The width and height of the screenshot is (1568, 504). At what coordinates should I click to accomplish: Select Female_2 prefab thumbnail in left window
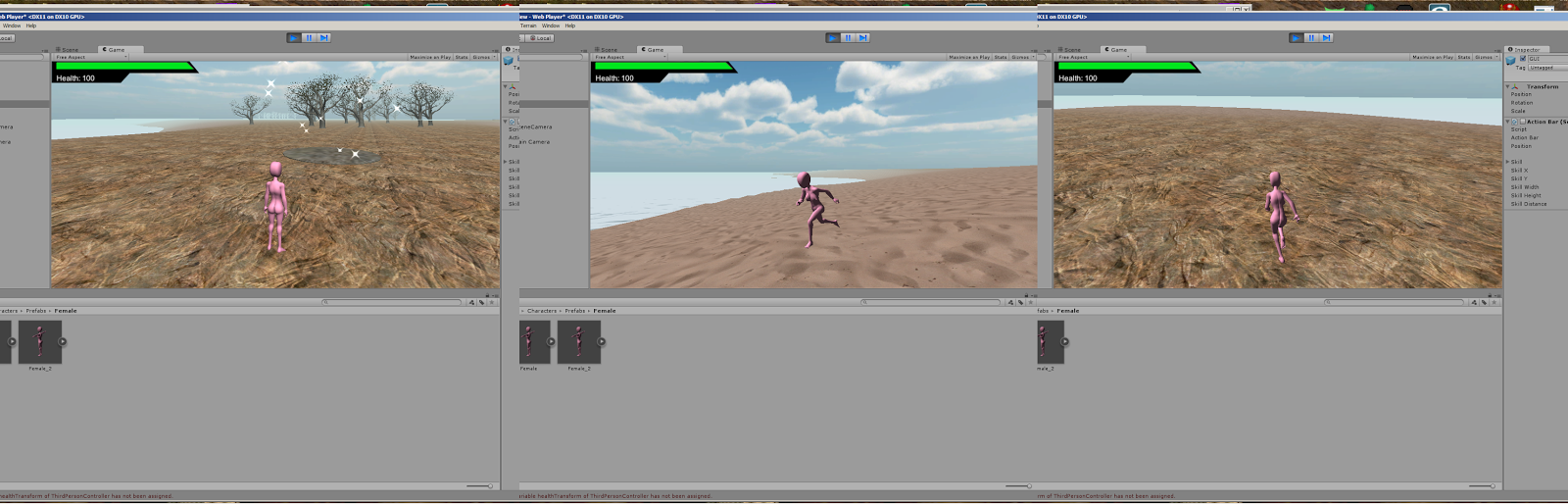(x=39, y=342)
